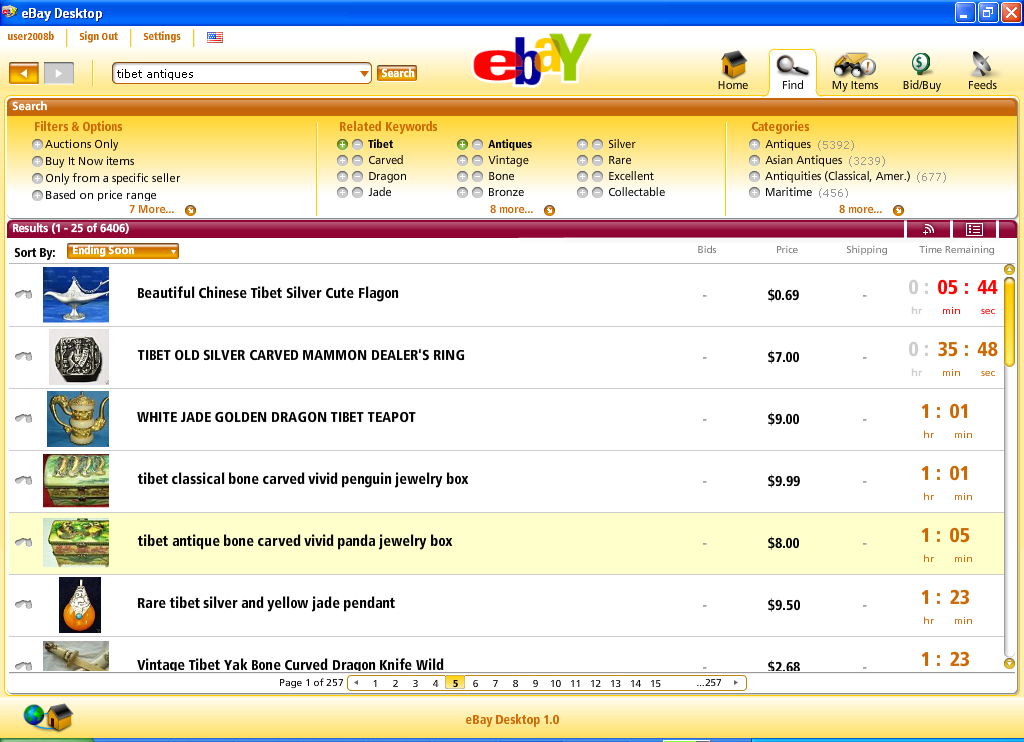This screenshot has width=1024, height=742.
Task: Enable the Auctions Only filter
Action: pyautogui.click(x=37, y=144)
